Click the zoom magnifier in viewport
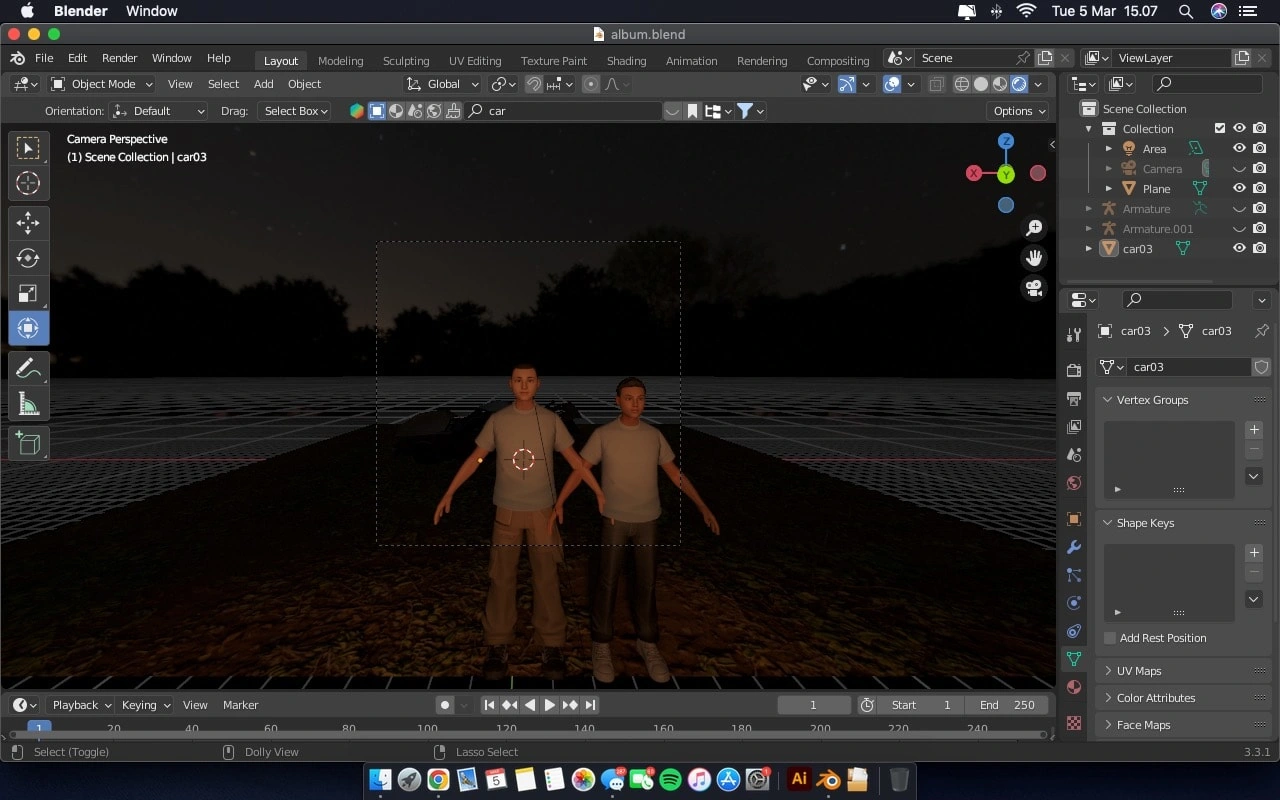The width and height of the screenshot is (1280, 800). point(1034,228)
